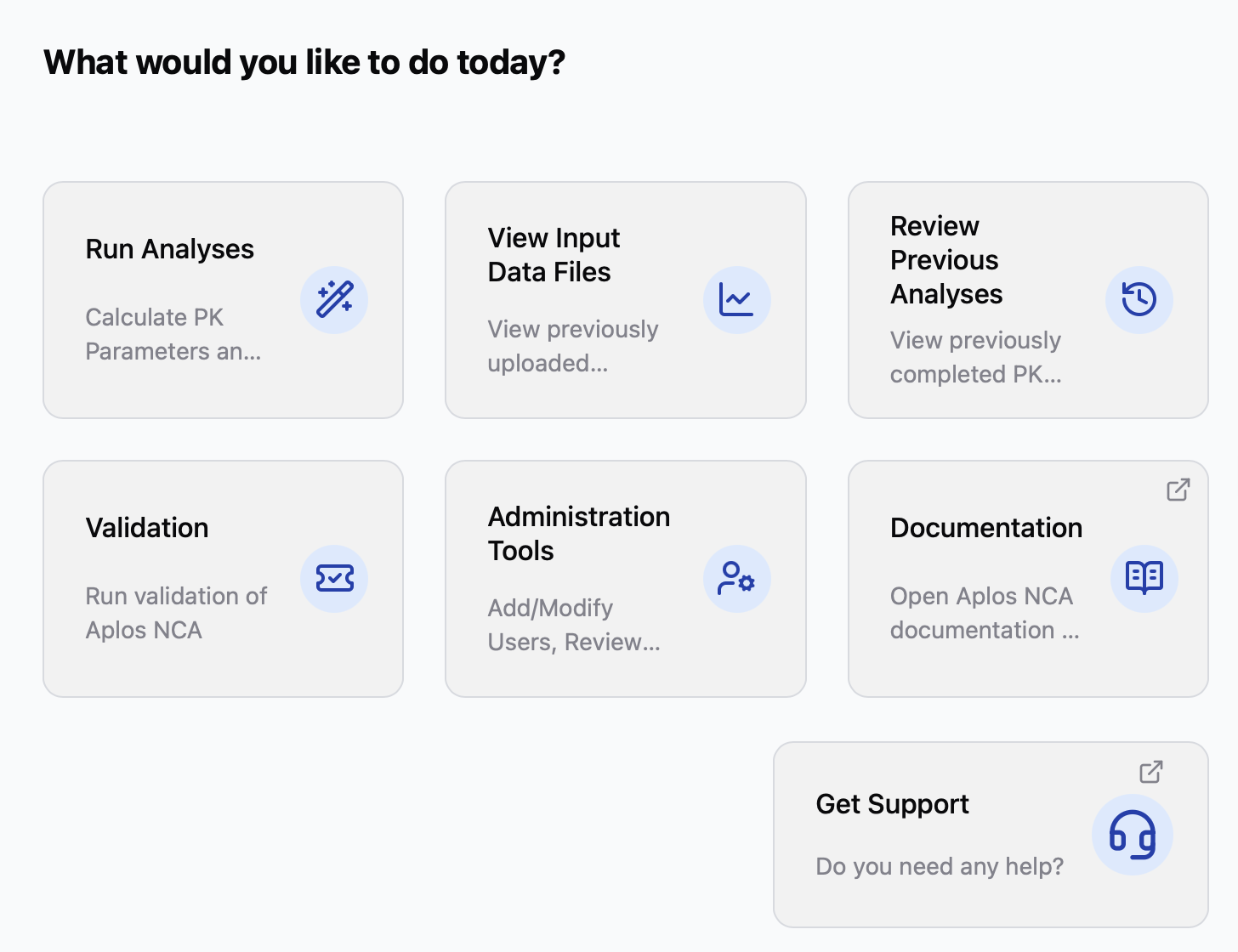
Task: Click the validation ticket checkmark icon
Action: [x=334, y=579]
